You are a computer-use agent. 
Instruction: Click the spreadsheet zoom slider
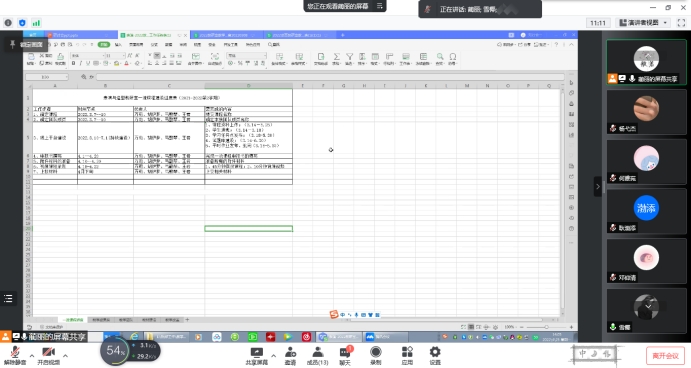(x=546, y=327)
